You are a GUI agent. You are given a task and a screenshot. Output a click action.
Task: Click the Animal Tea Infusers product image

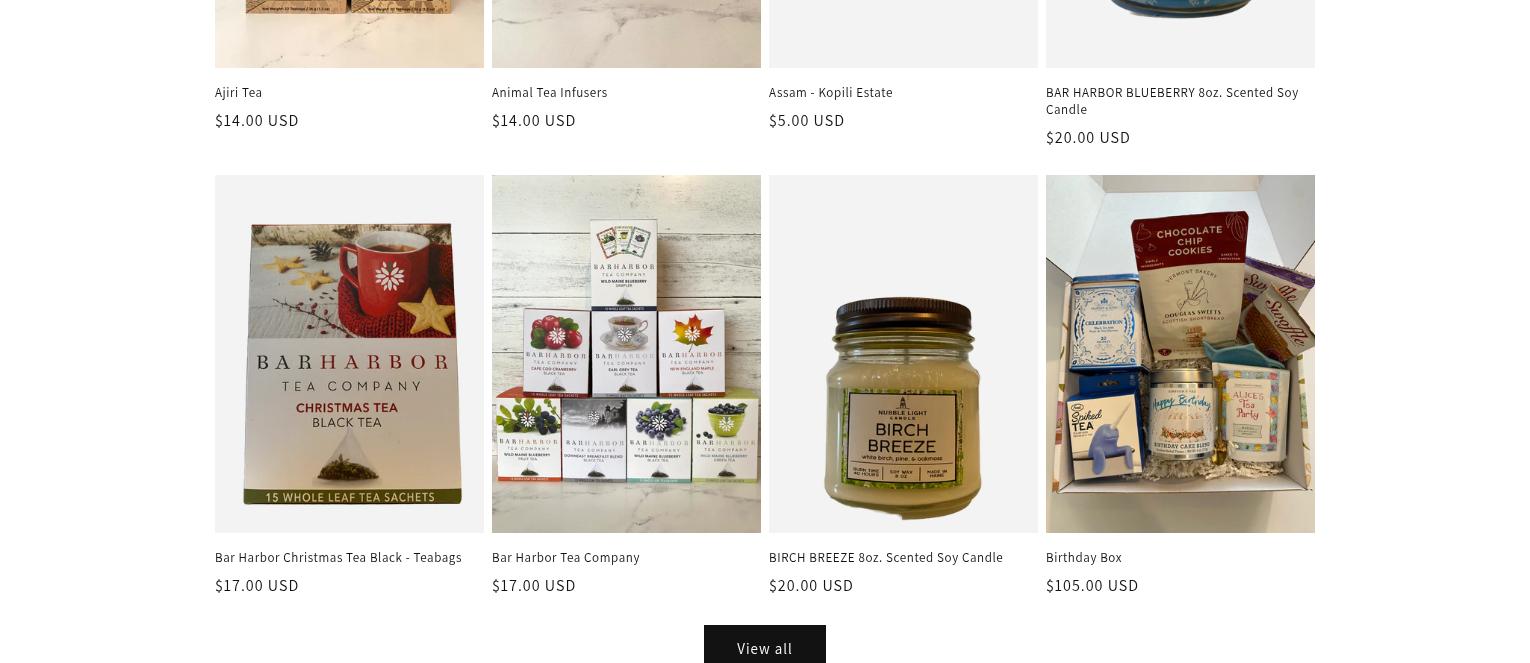pos(626,33)
